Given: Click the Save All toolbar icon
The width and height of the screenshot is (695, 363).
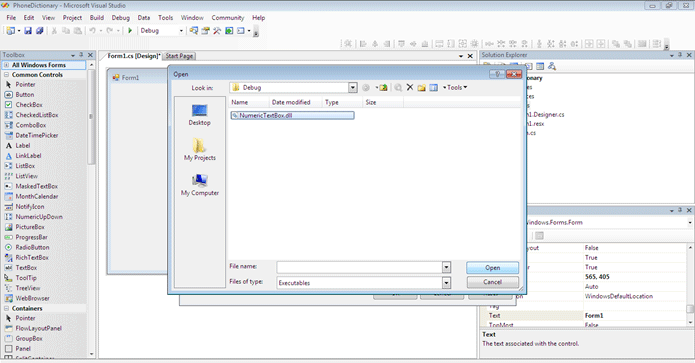Looking at the screenshot, I should [x=39, y=31].
